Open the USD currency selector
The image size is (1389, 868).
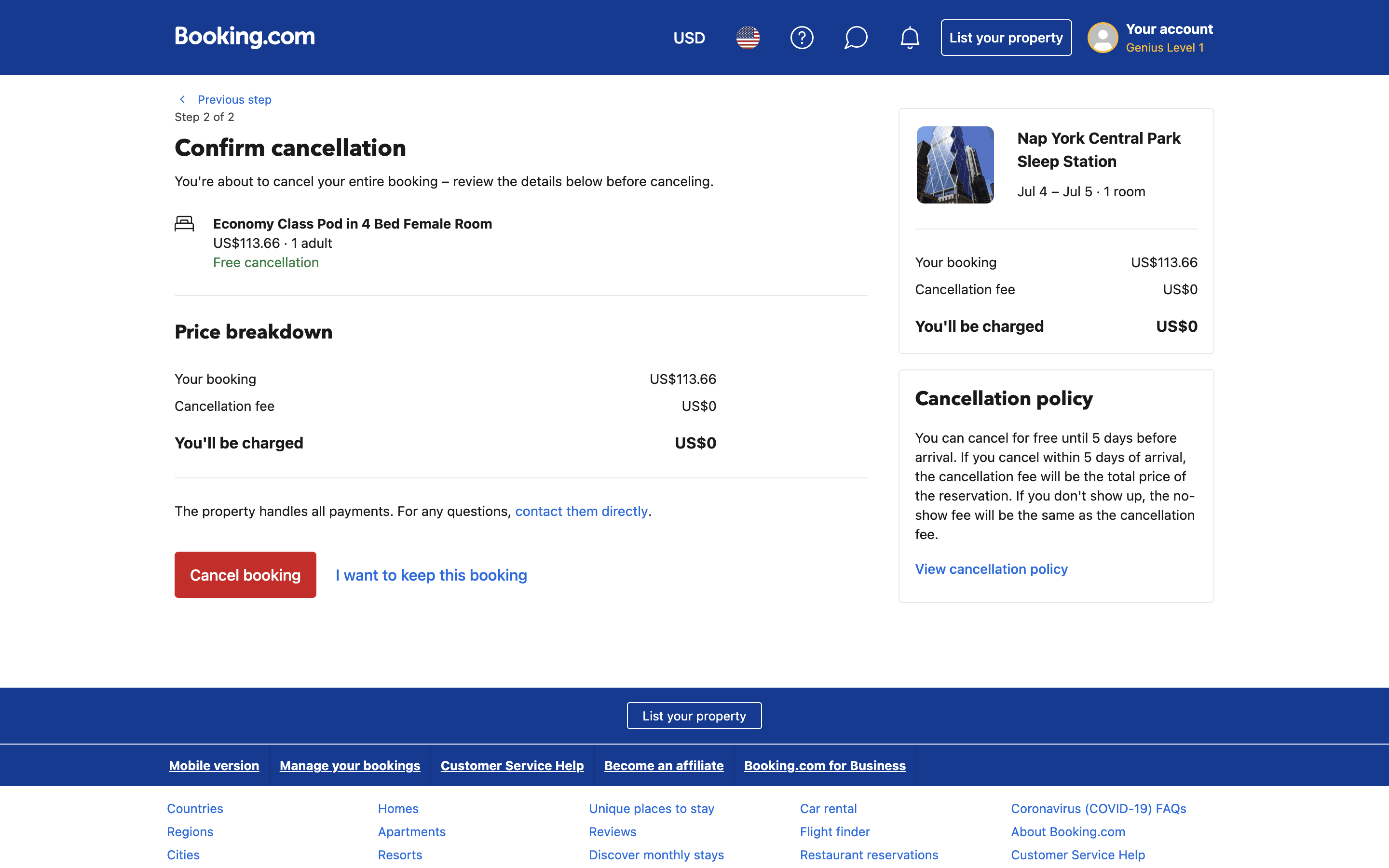[689, 38]
